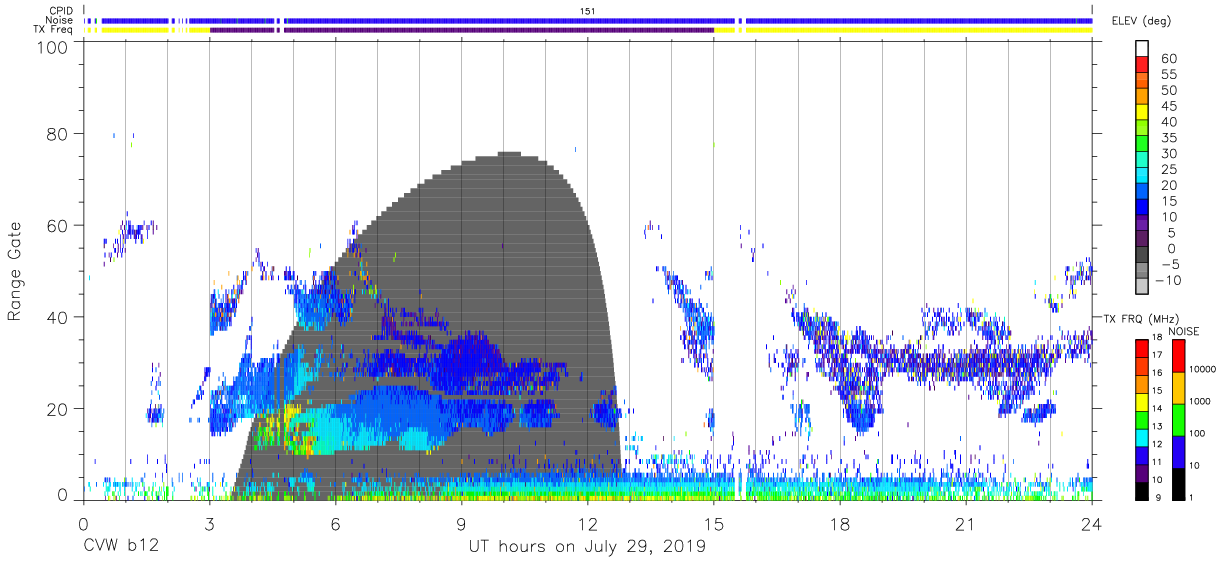Click the 100 label on the NOISE scale
1228x567 pixels.
click(1199, 433)
